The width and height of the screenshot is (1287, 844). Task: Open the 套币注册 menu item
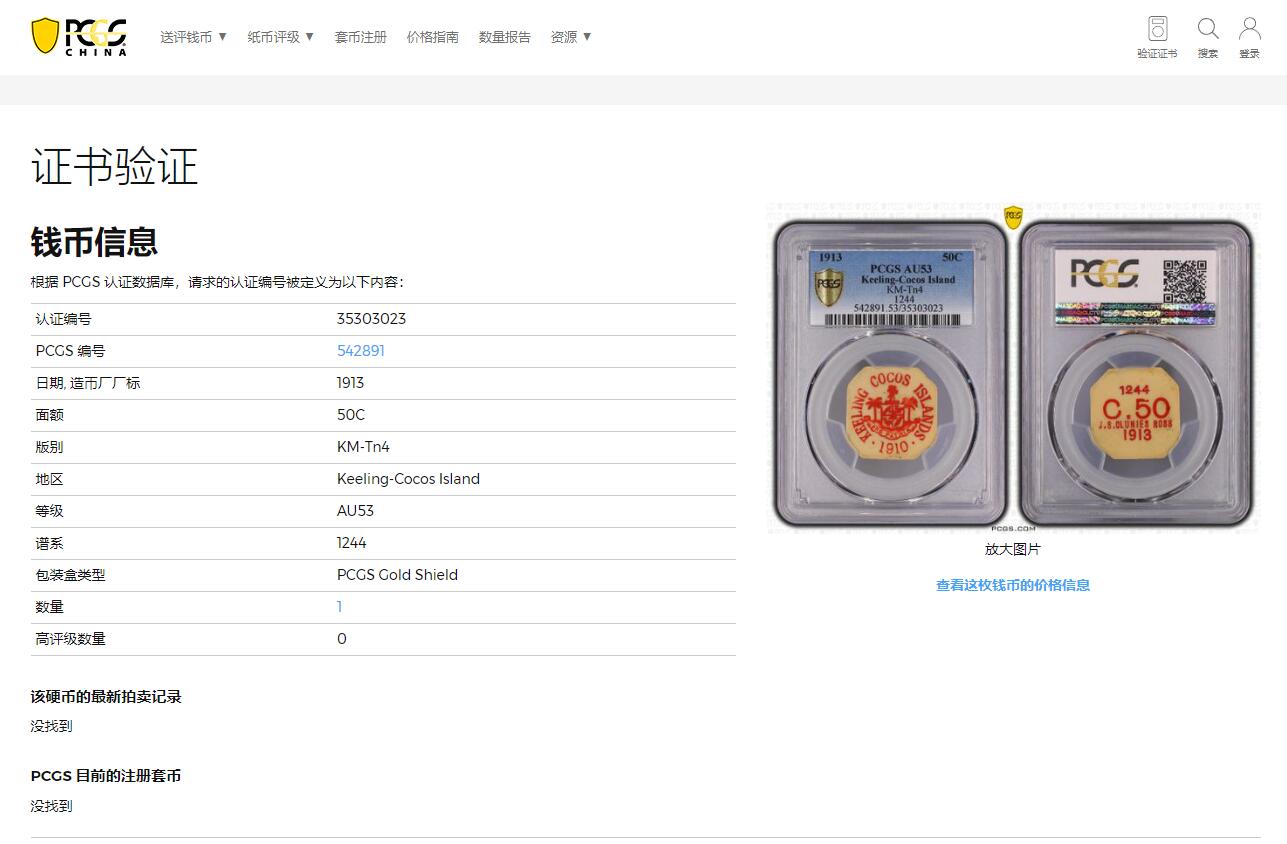(x=360, y=37)
